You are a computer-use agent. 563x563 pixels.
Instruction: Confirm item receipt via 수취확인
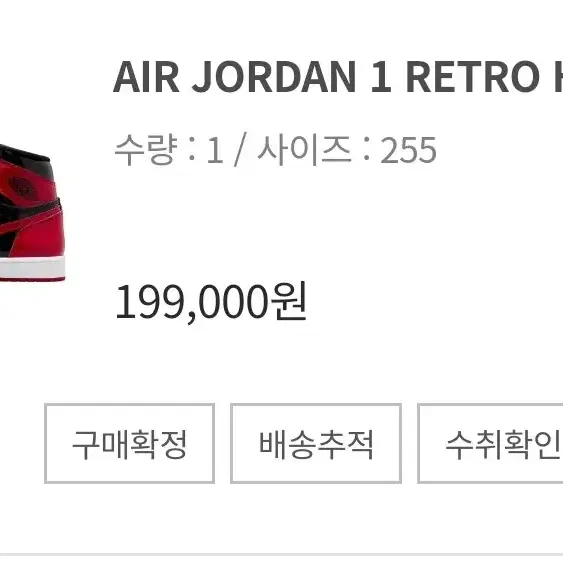(x=490, y=443)
